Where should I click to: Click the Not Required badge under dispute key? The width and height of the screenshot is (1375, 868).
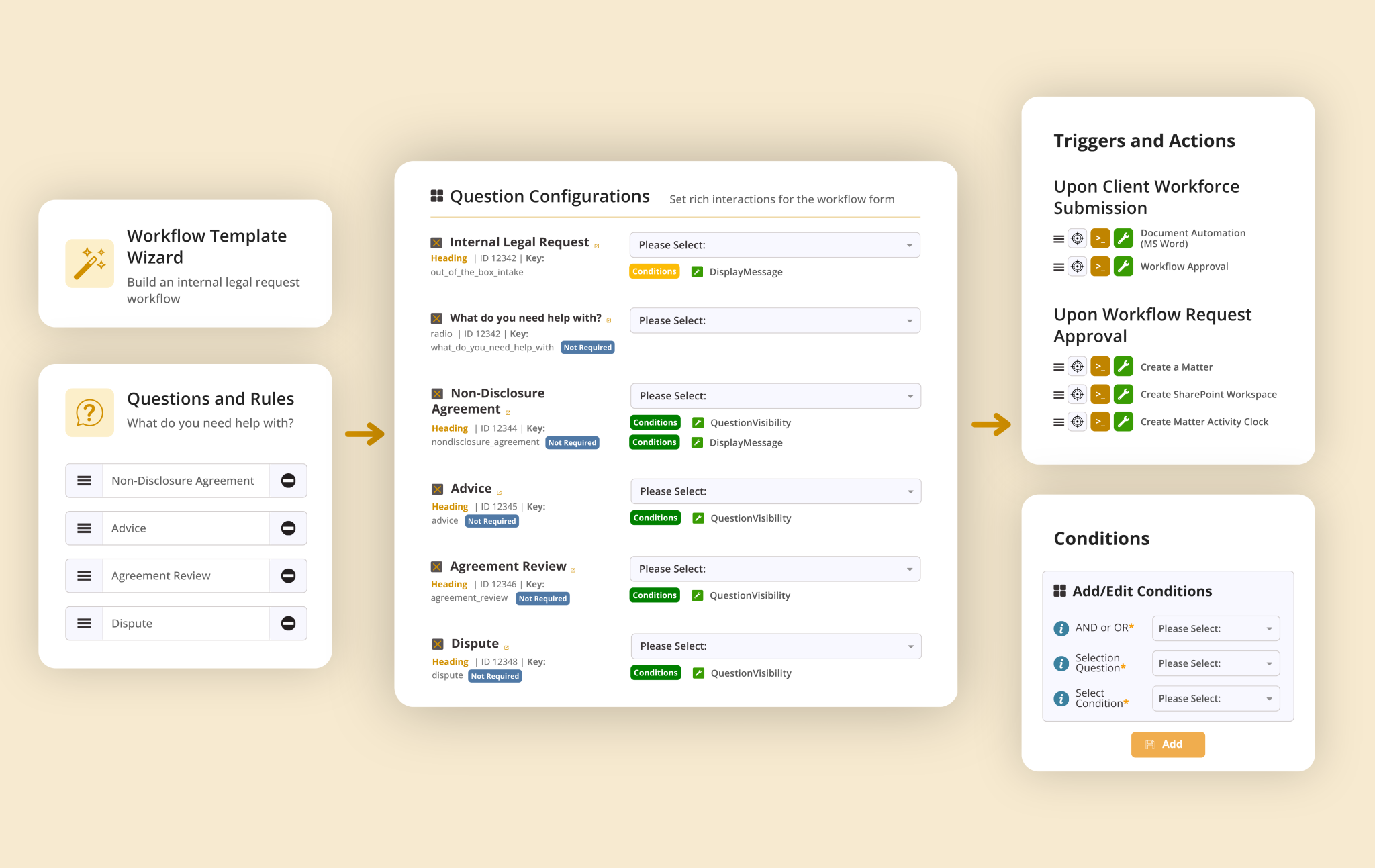495,676
